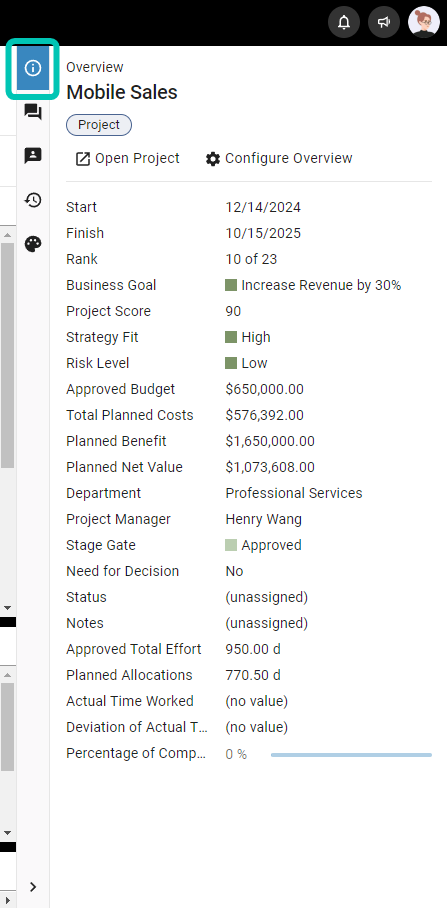The height and width of the screenshot is (908, 447).
Task: Click the notifications bell icon
Action: click(344, 23)
